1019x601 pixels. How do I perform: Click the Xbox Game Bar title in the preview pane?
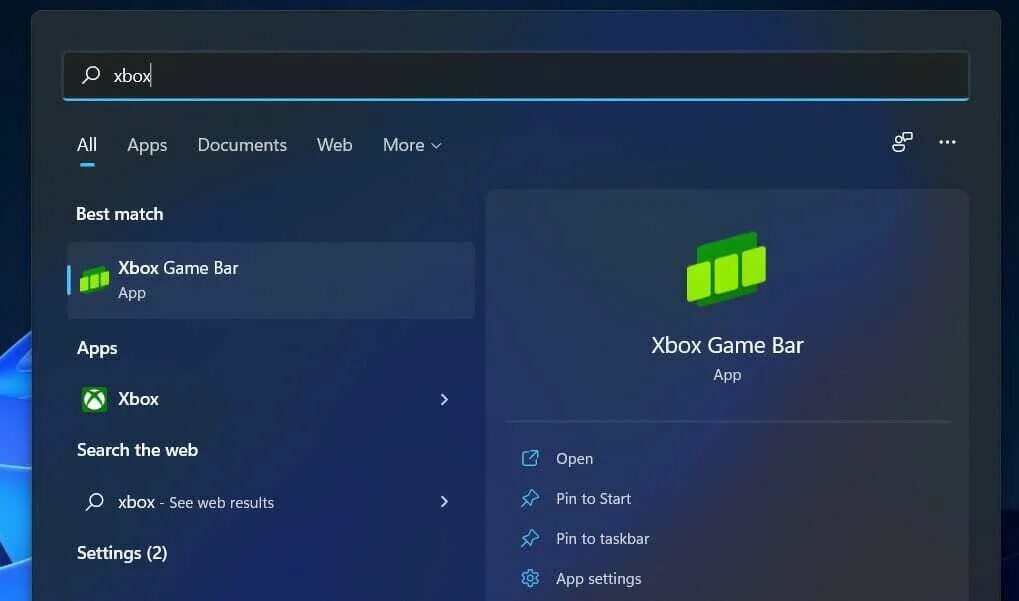pyautogui.click(x=727, y=345)
